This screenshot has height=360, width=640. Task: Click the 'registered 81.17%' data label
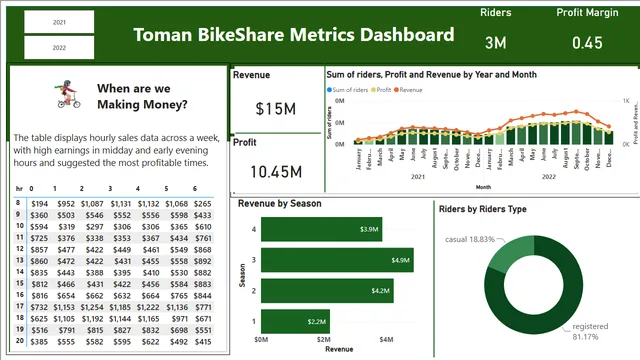pos(590,331)
